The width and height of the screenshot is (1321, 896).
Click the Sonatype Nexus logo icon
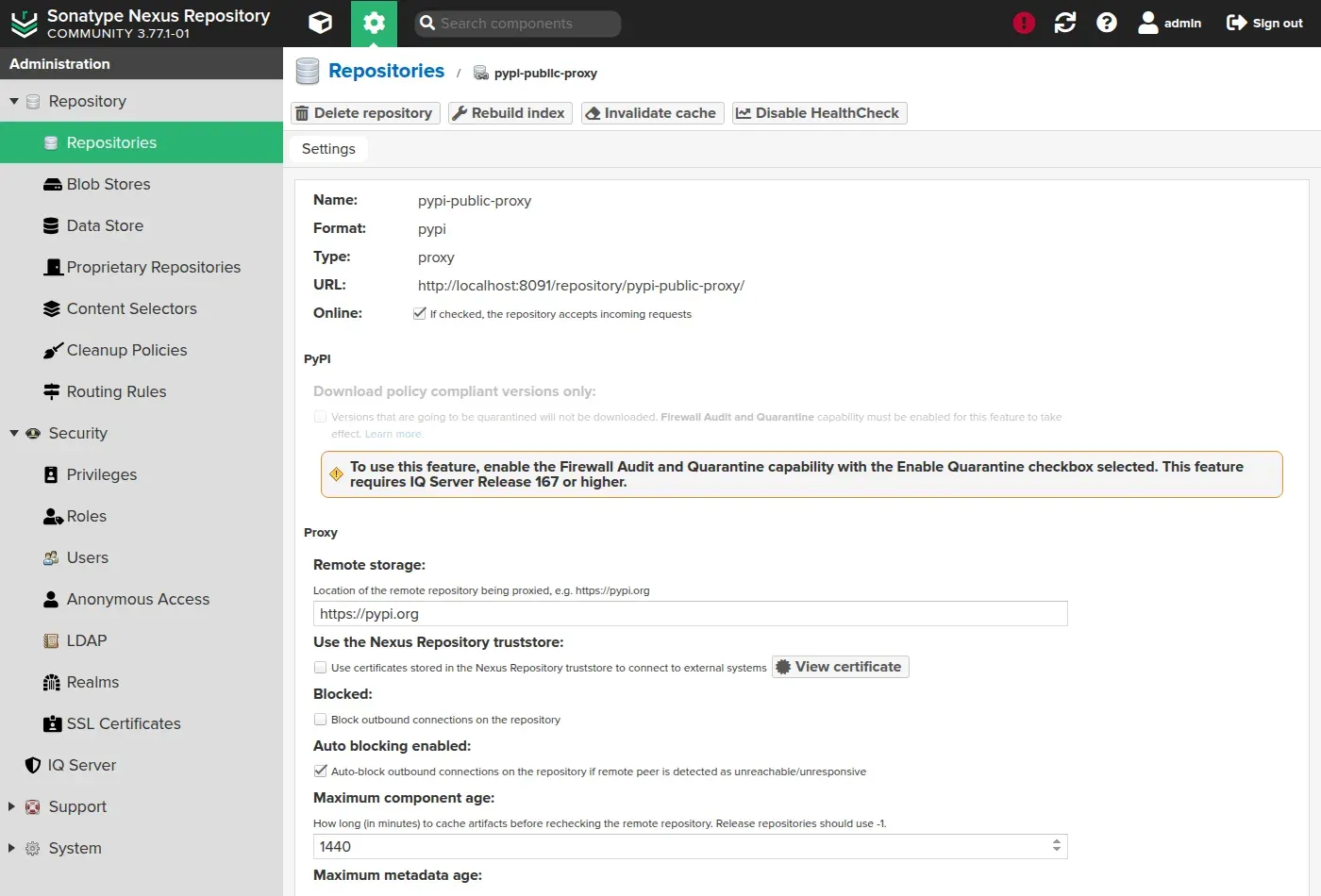24,24
